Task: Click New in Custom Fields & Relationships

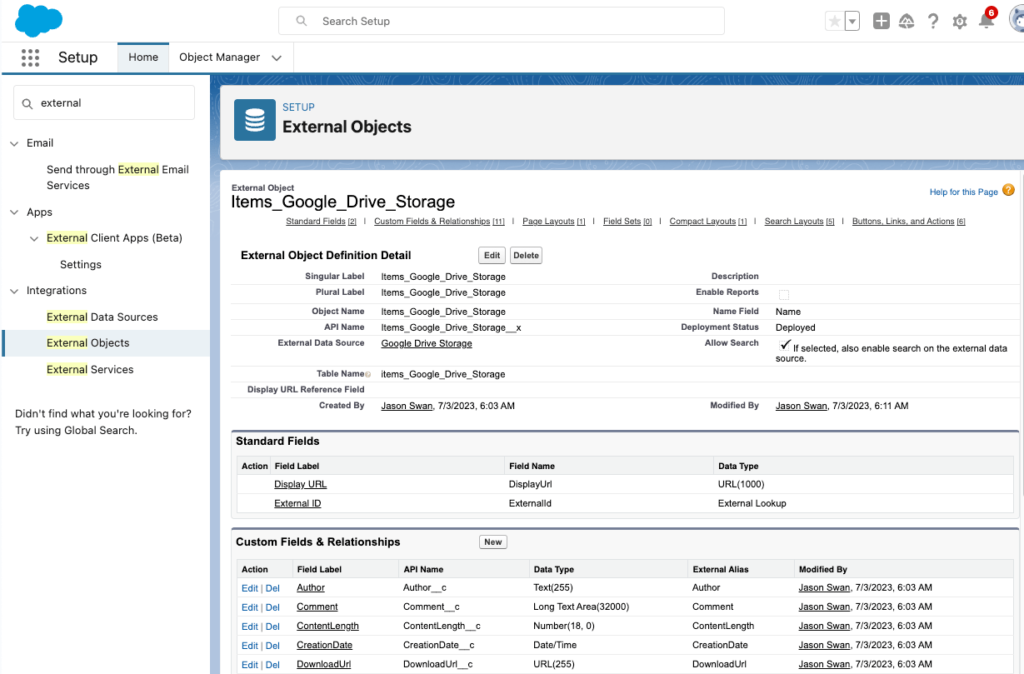Action: click(x=493, y=542)
